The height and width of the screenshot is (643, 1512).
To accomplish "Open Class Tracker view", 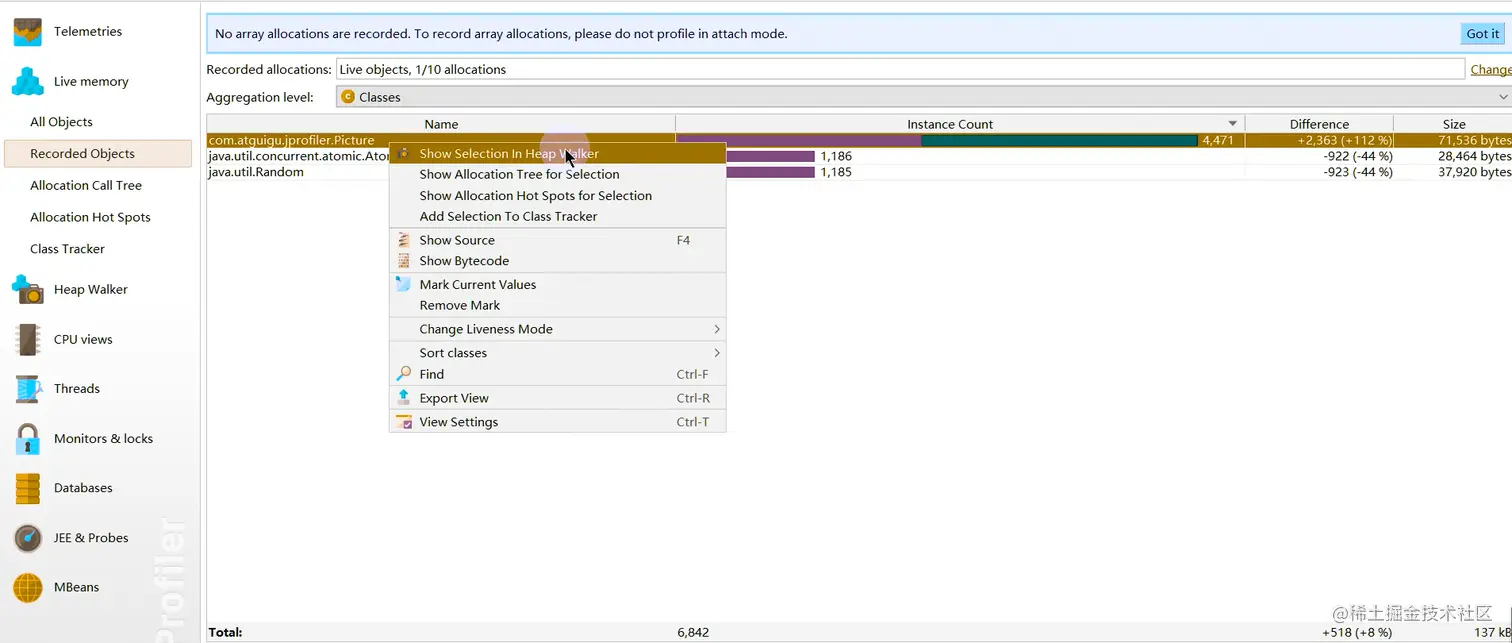I will click(67, 249).
